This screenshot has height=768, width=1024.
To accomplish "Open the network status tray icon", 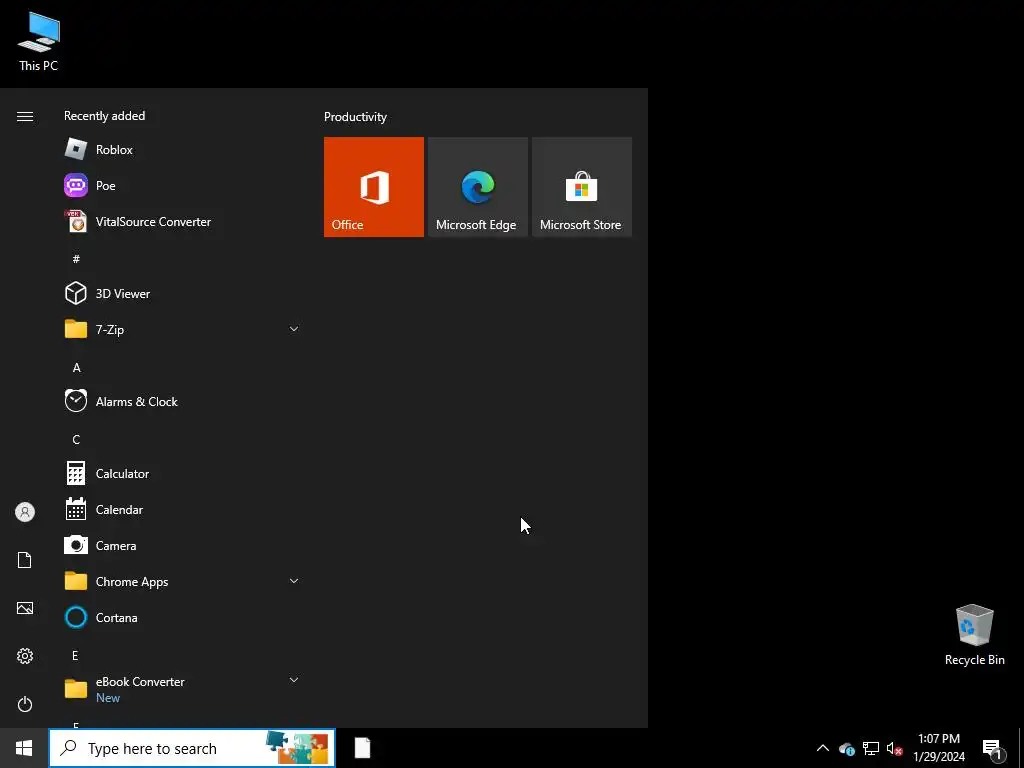I will (871, 748).
